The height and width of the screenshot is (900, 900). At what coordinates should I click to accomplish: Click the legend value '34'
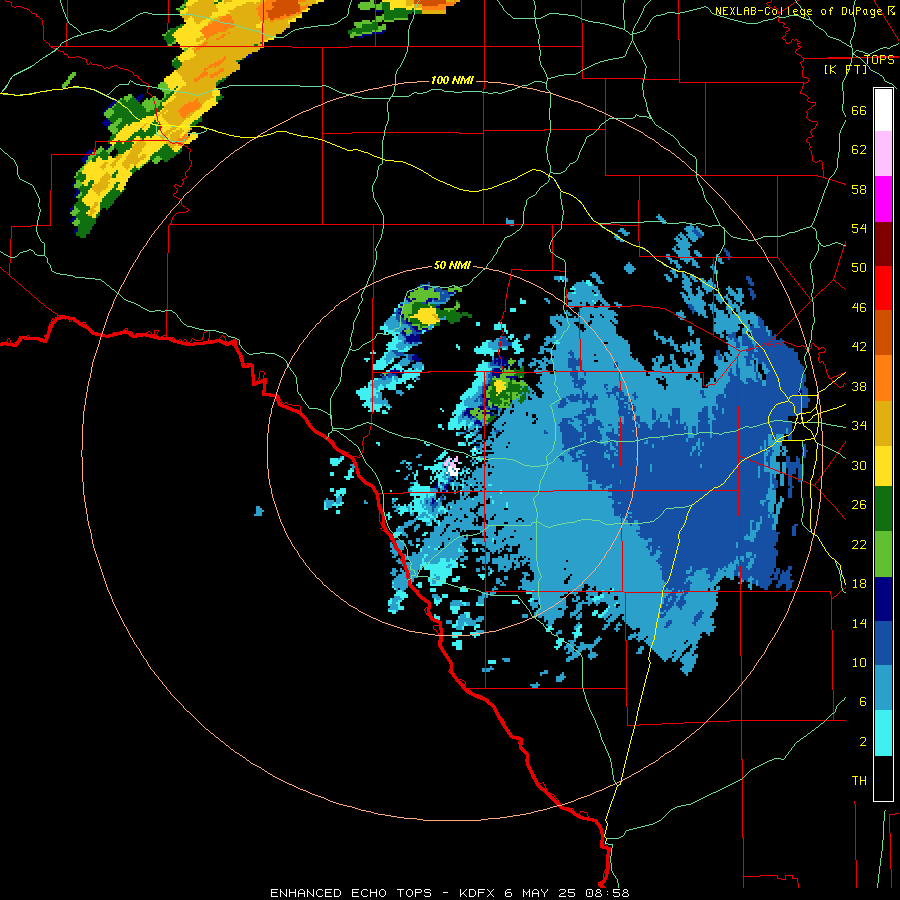pyautogui.click(x=859, y=426)
